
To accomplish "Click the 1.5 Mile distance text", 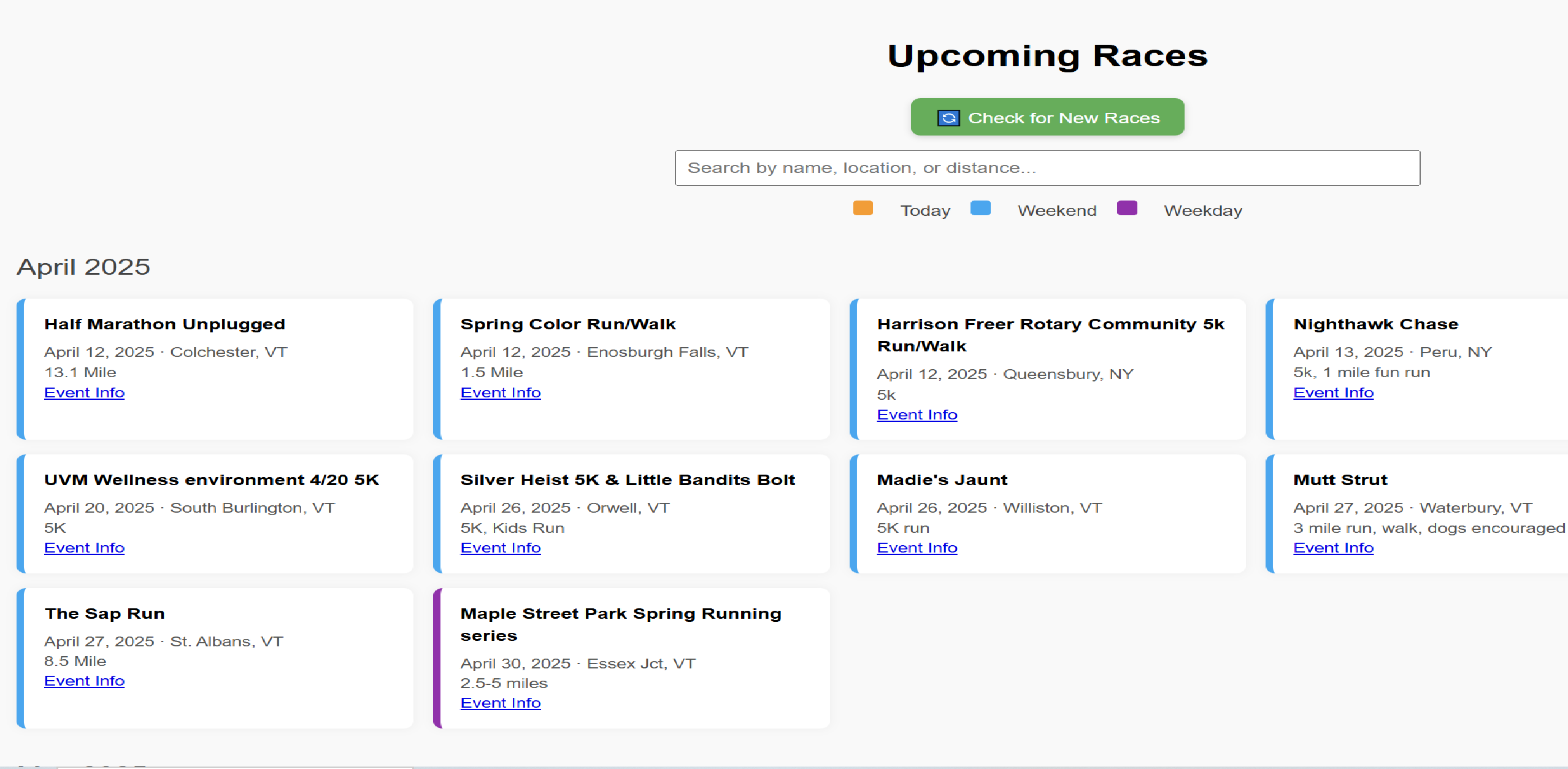I will [x=492, y=372].
